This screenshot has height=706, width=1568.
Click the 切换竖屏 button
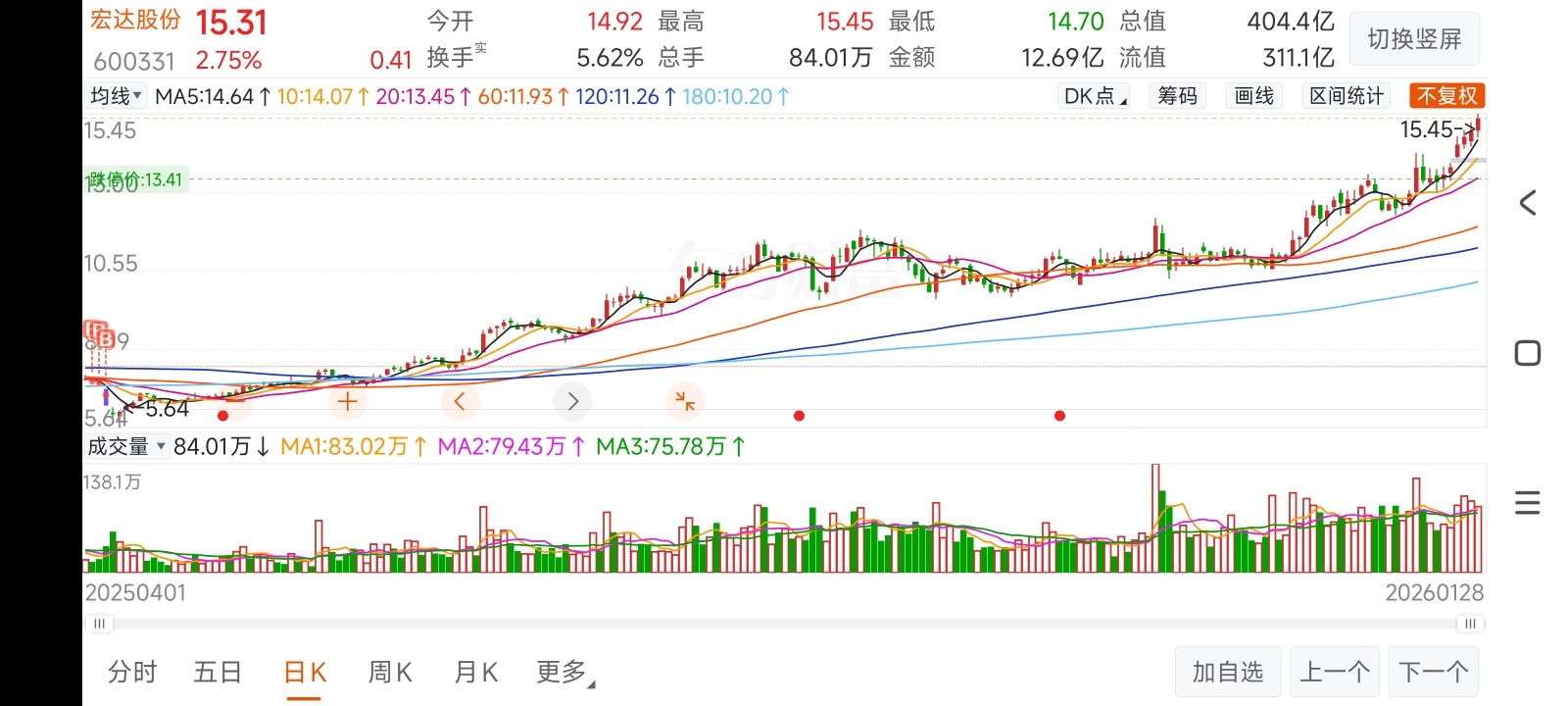point(1414,39)
